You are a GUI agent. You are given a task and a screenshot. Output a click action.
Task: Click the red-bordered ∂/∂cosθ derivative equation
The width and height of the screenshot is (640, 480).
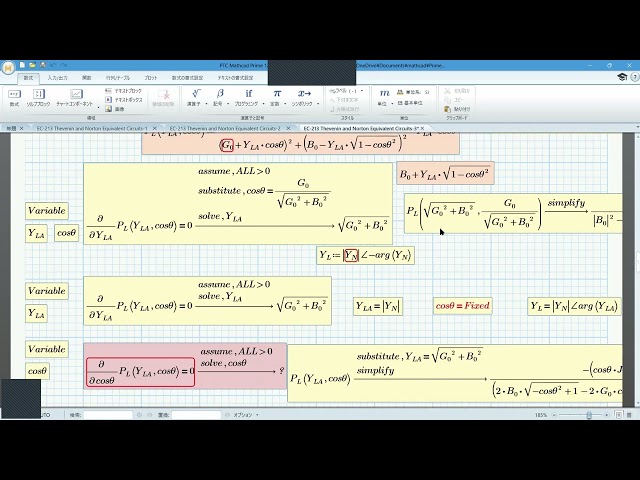pyautogui.click(x=140, y=372)
